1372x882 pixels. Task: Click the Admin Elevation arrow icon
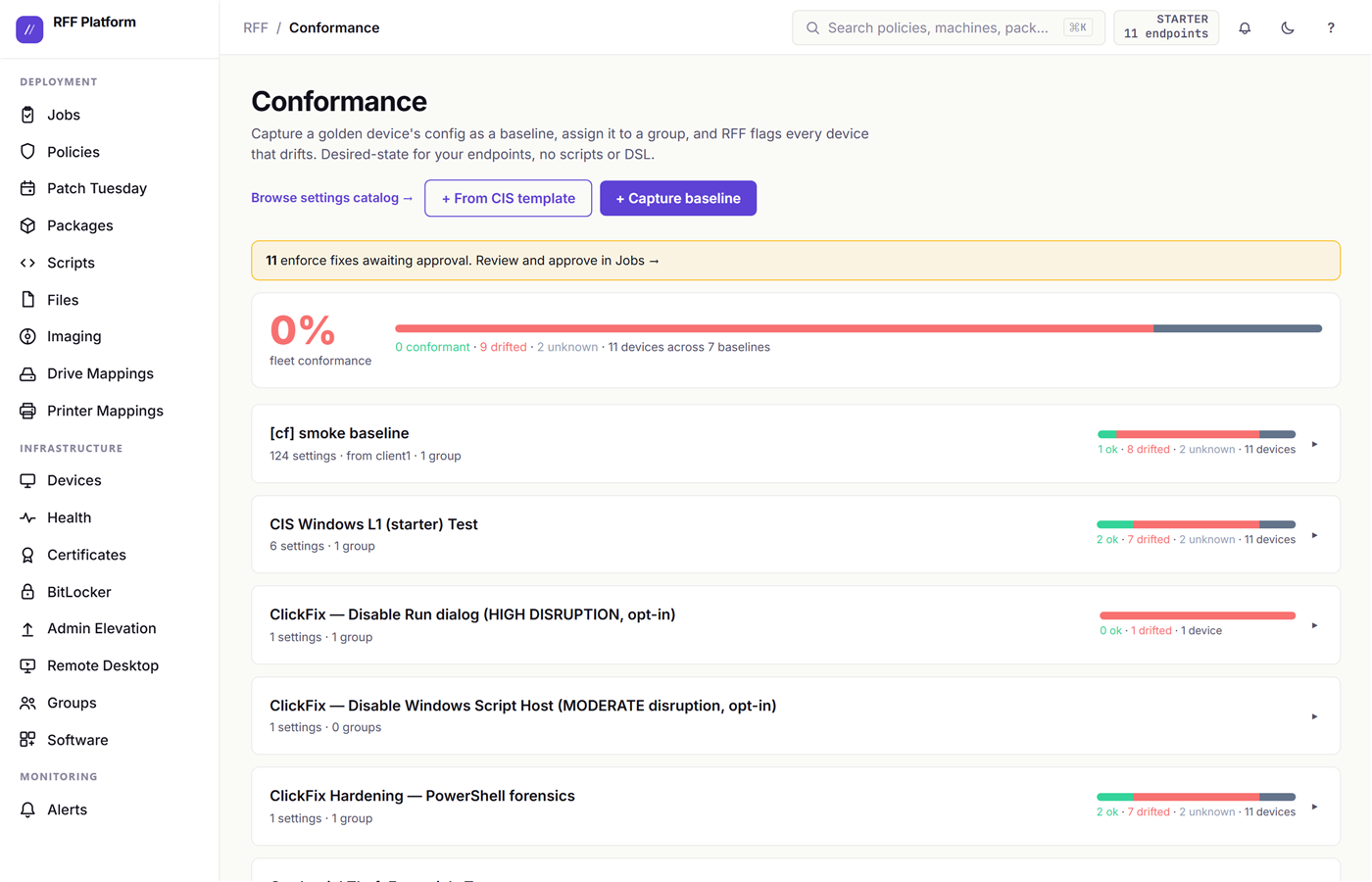click(27, 628)
